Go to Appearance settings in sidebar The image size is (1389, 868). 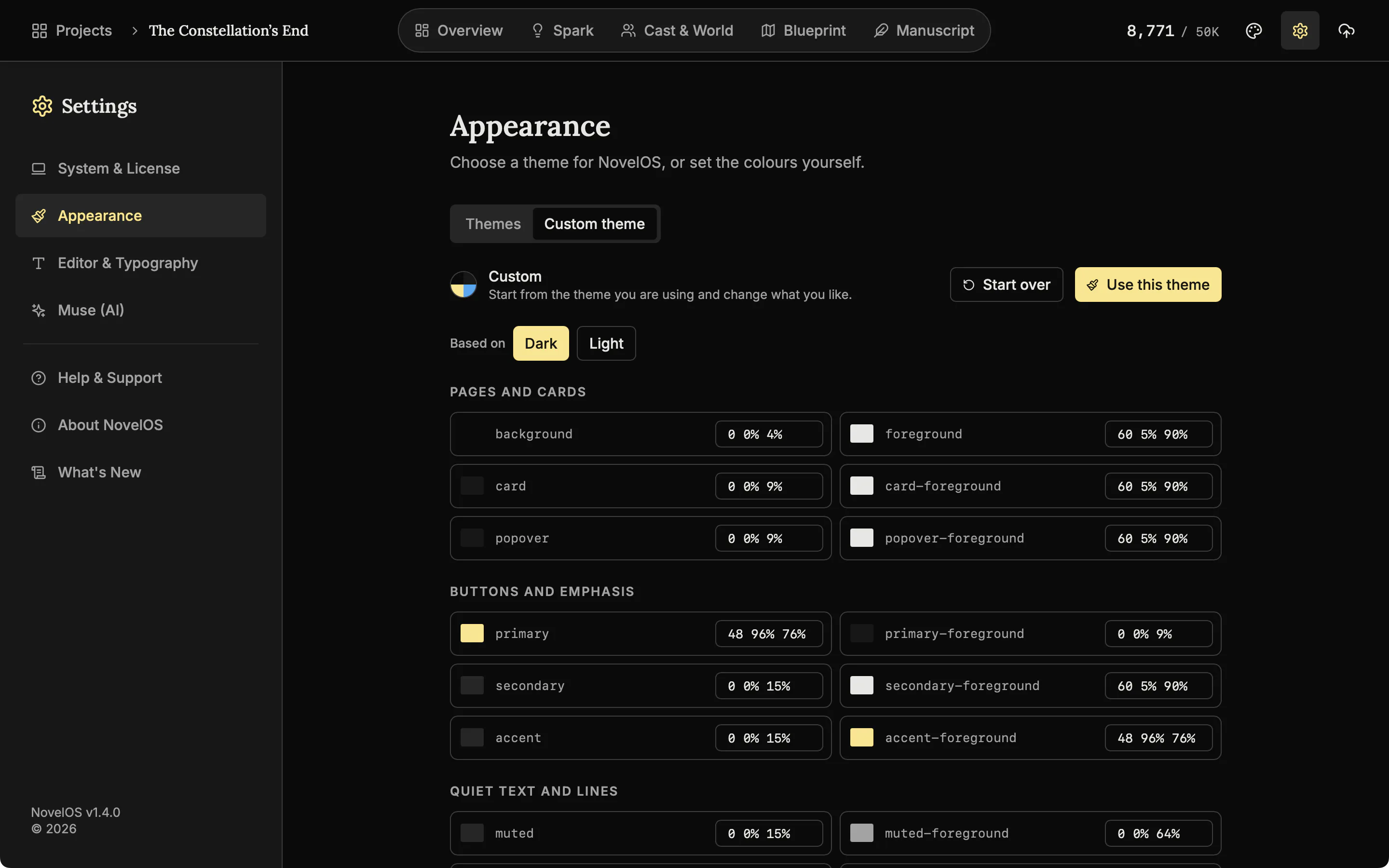click(x=141, y=215)
